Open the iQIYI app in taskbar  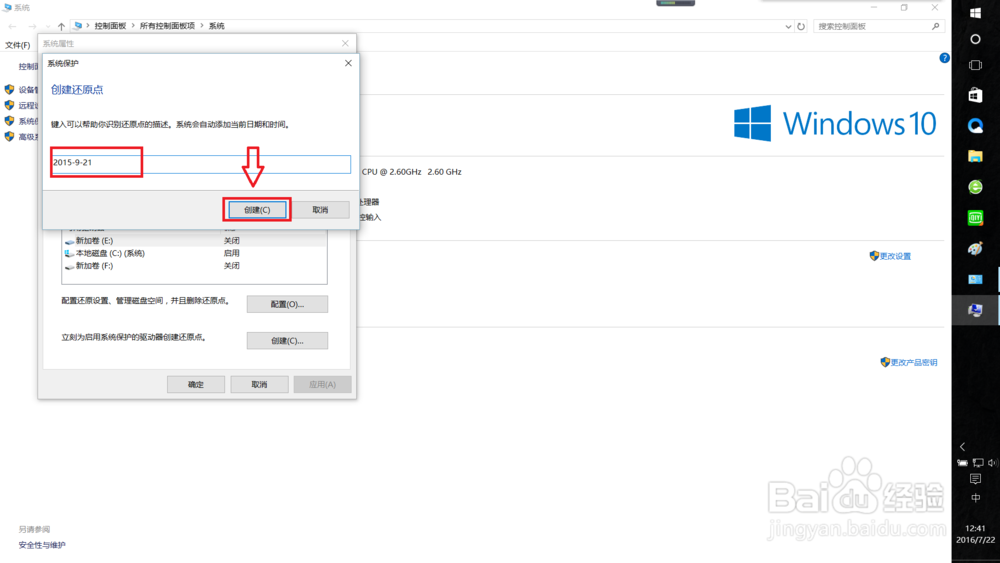click(975, 217)
